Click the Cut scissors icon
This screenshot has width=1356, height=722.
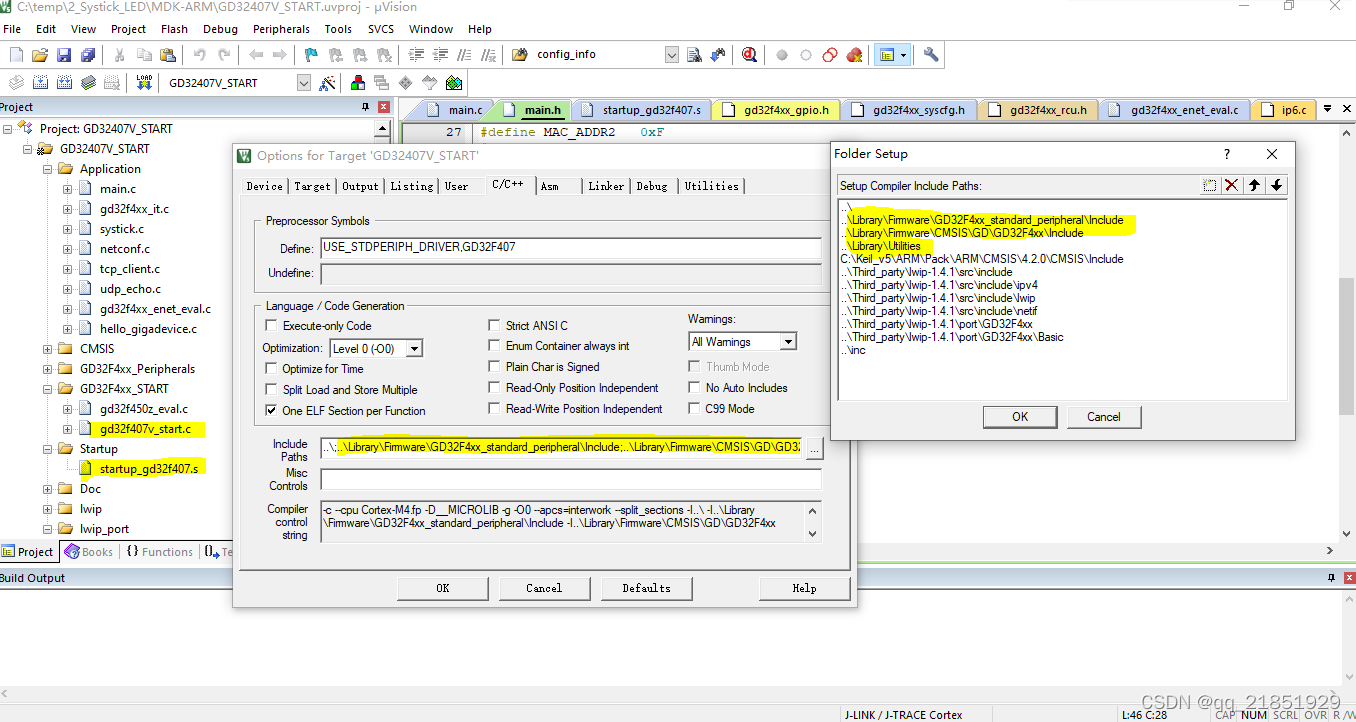[120, 55]
